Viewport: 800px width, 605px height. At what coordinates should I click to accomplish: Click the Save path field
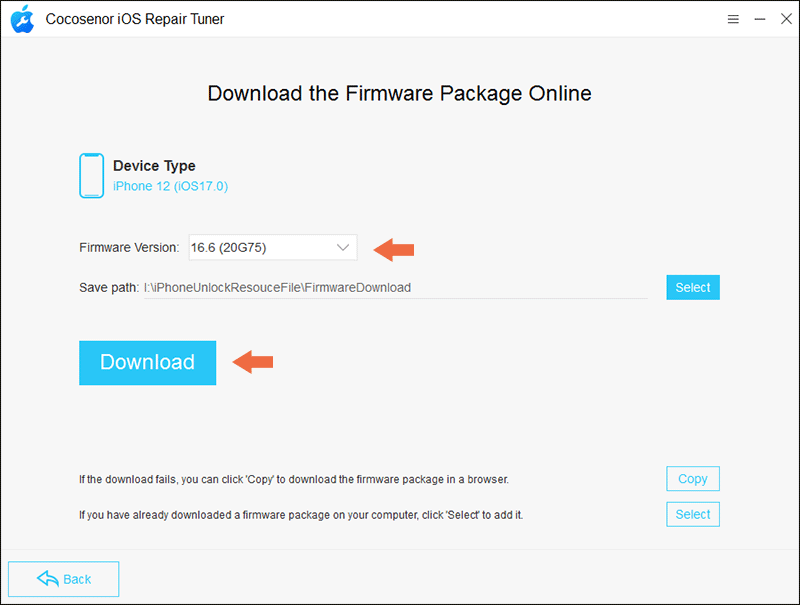[x=395, y=288]
